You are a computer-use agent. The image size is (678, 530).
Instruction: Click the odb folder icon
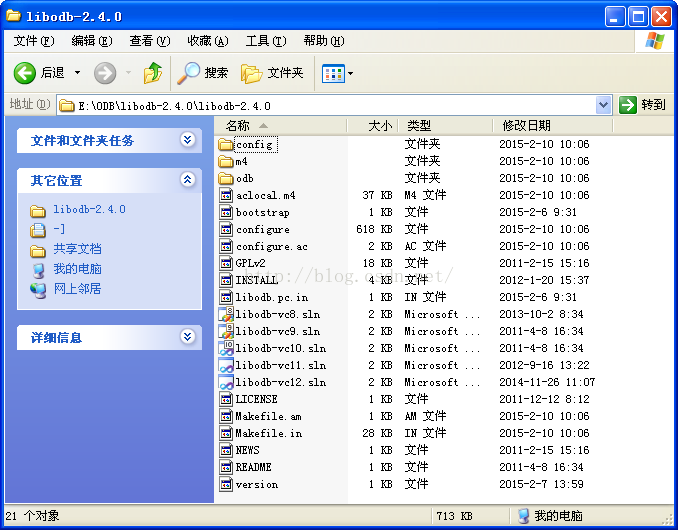(226, 178)
